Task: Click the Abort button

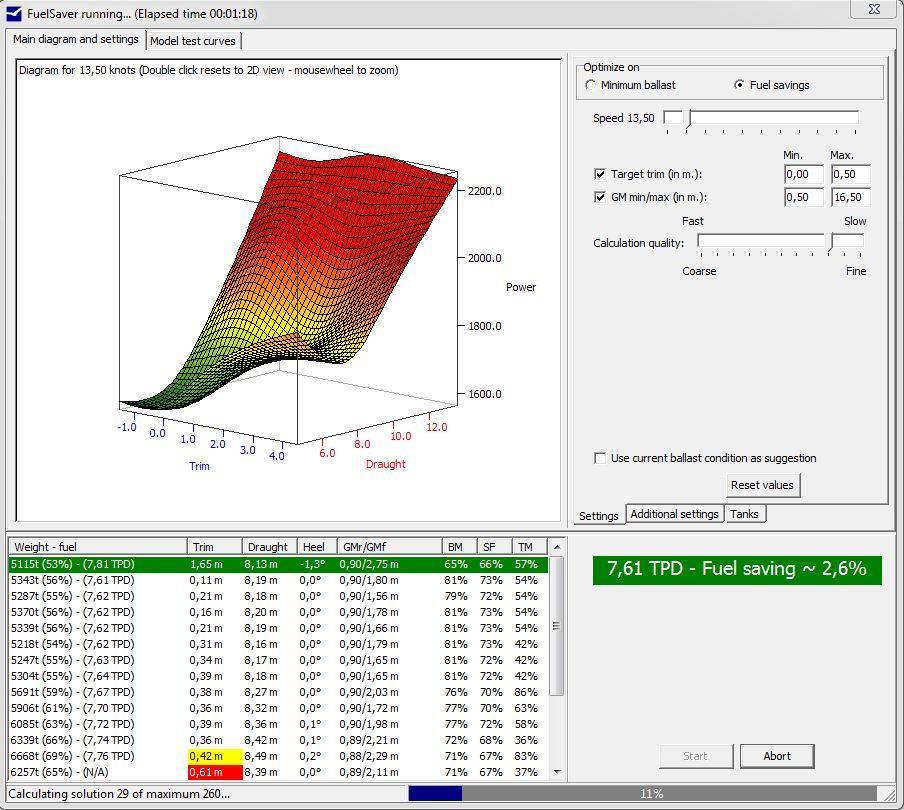Action: [777, 756]
